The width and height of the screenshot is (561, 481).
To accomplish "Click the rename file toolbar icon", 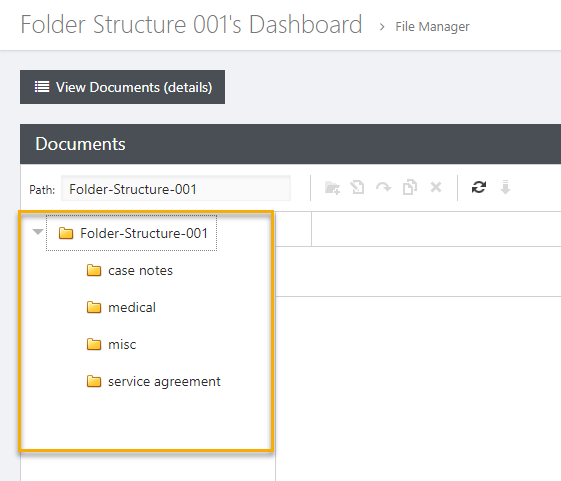I will coord(357,187).
